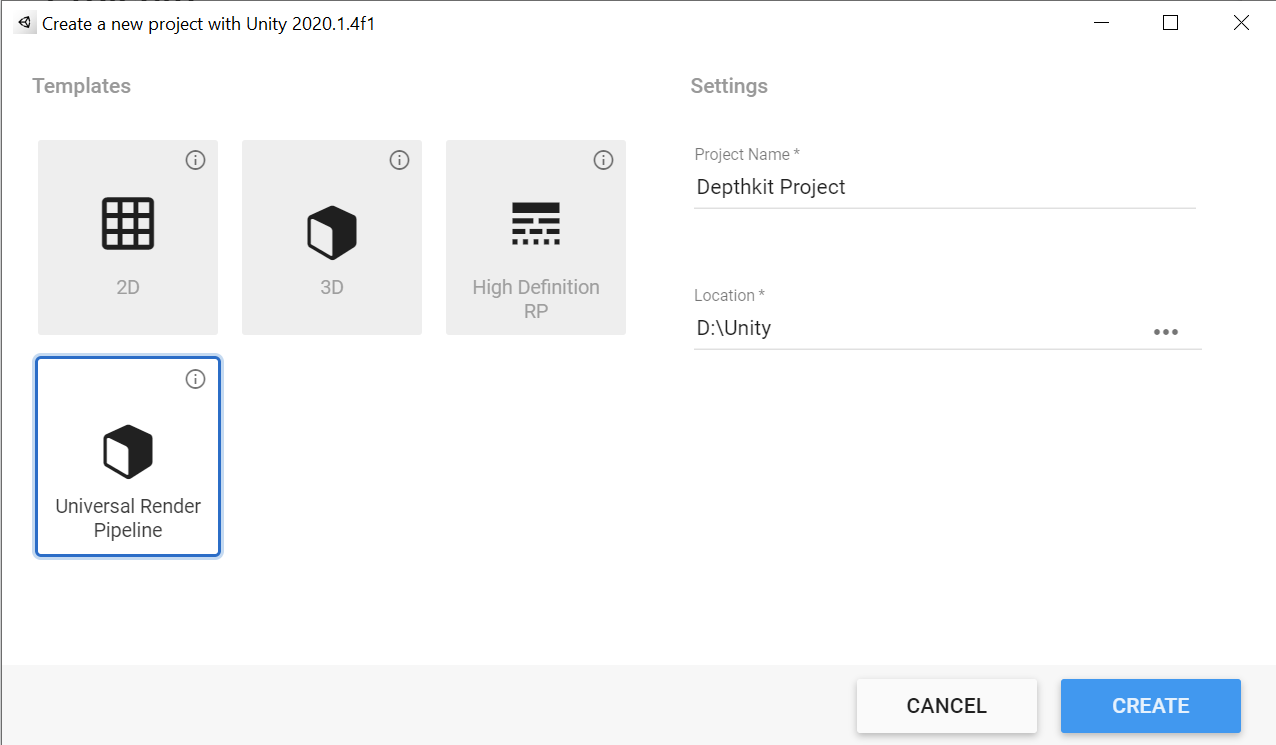Viewport: 1276px width, 745px height.
Task: Show info for High Definition RP template
Action: [603, 160]
